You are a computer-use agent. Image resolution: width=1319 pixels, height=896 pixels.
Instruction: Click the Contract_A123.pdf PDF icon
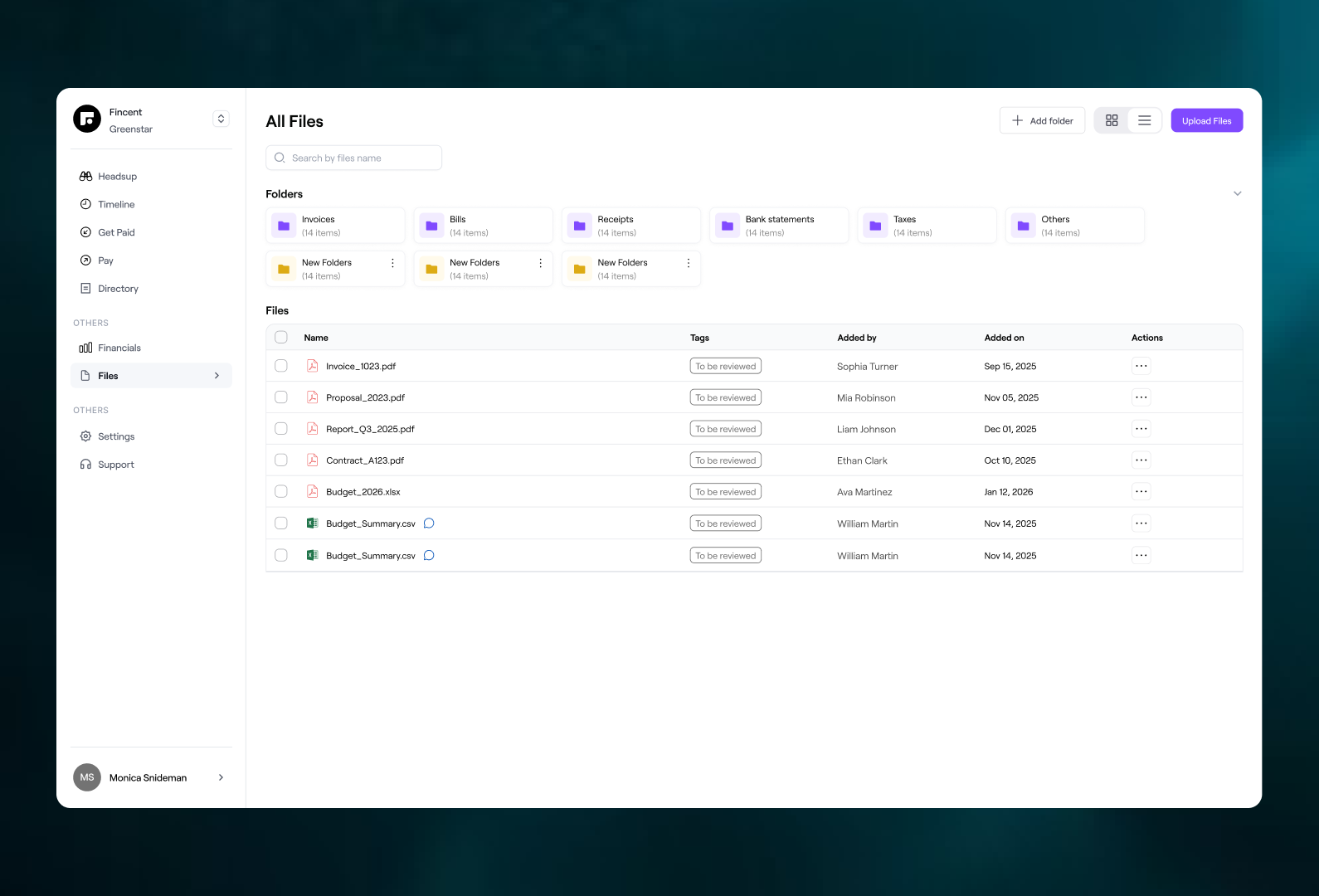pos(313,460)
